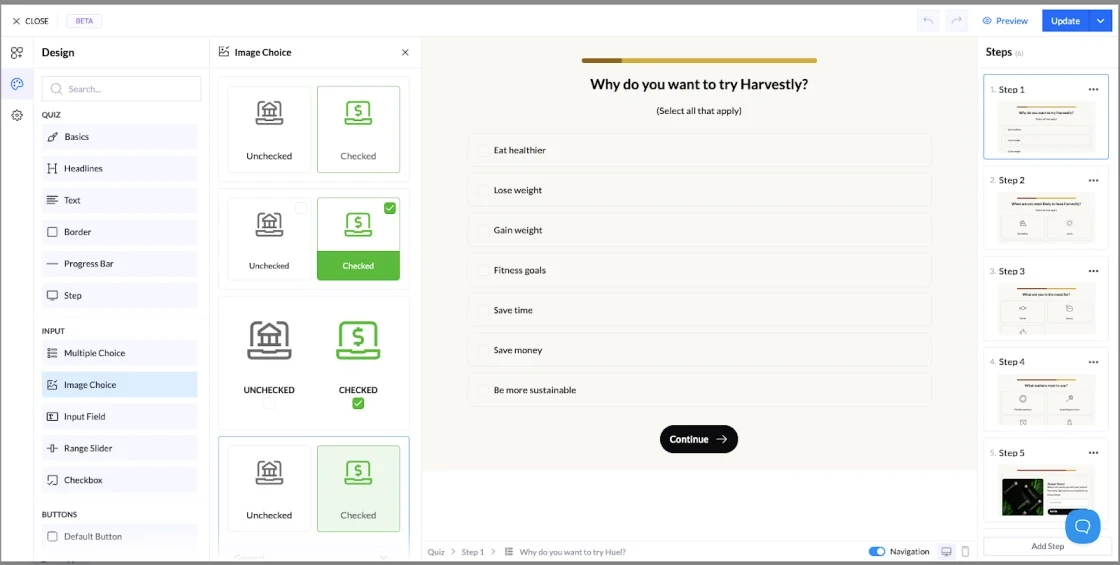Open Step 3 options menu (three dots)
The image size is (1120, 565).
pos(1093,271)
